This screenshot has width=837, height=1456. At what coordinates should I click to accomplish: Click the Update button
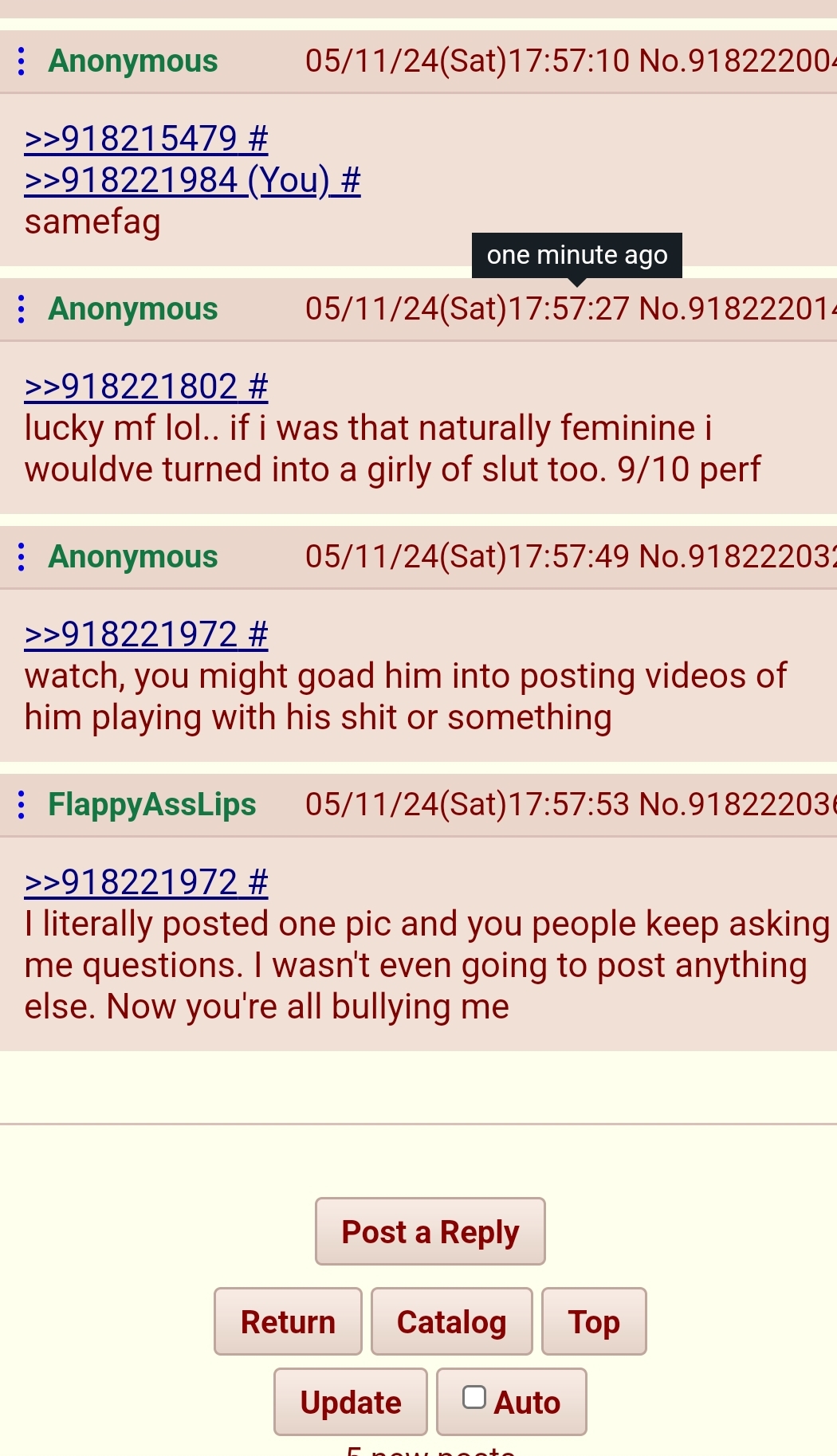pyautogui.click(x=351, y=1402)
